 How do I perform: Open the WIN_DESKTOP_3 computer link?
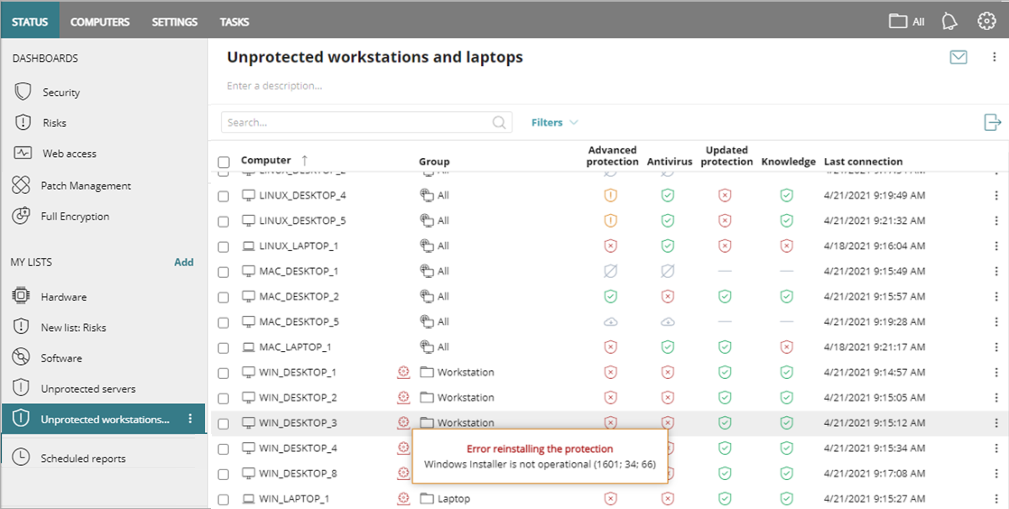[x=298, y=423]
